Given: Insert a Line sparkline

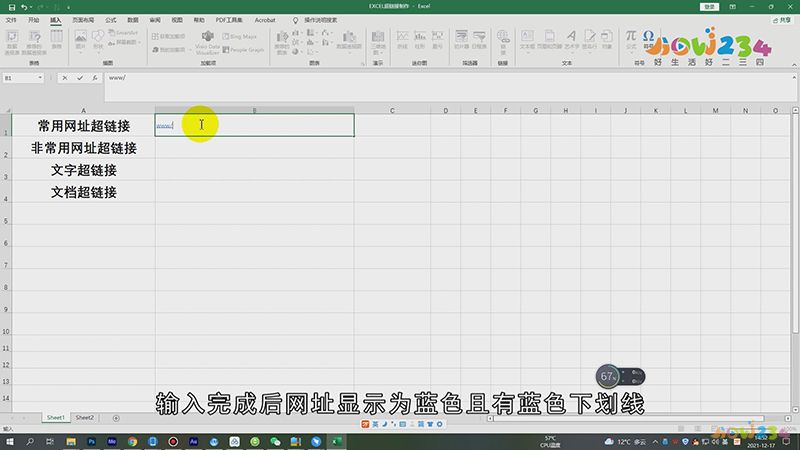Looking at the screenshot, I should [403, 40].
